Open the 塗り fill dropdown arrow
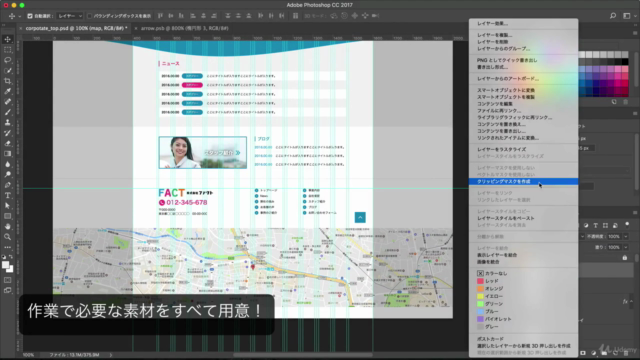 pos(626,247)
